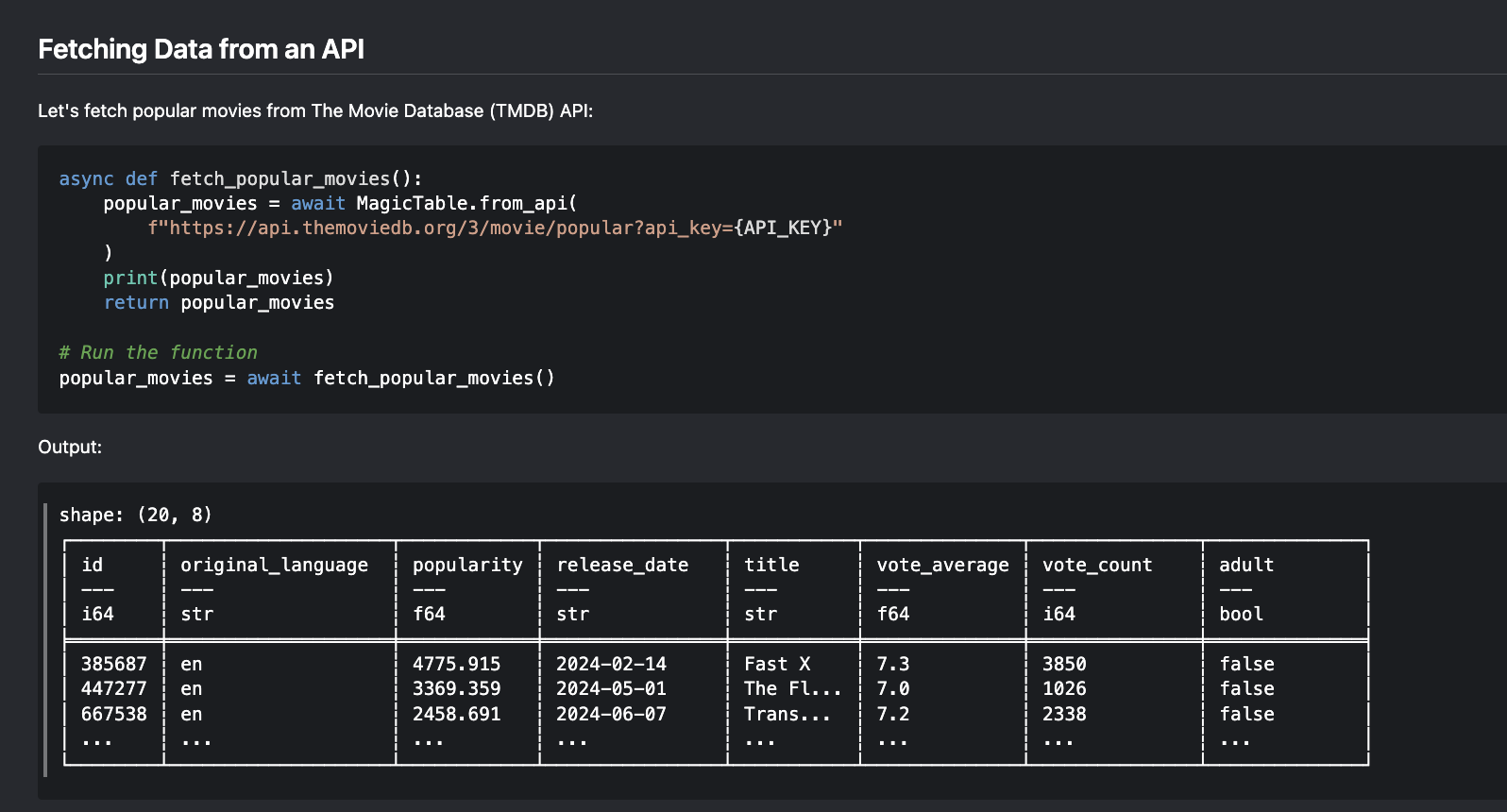Click the 'return popular_movies' code line
This screenshot has width=1507, height=812.
[x=218, y=302]
